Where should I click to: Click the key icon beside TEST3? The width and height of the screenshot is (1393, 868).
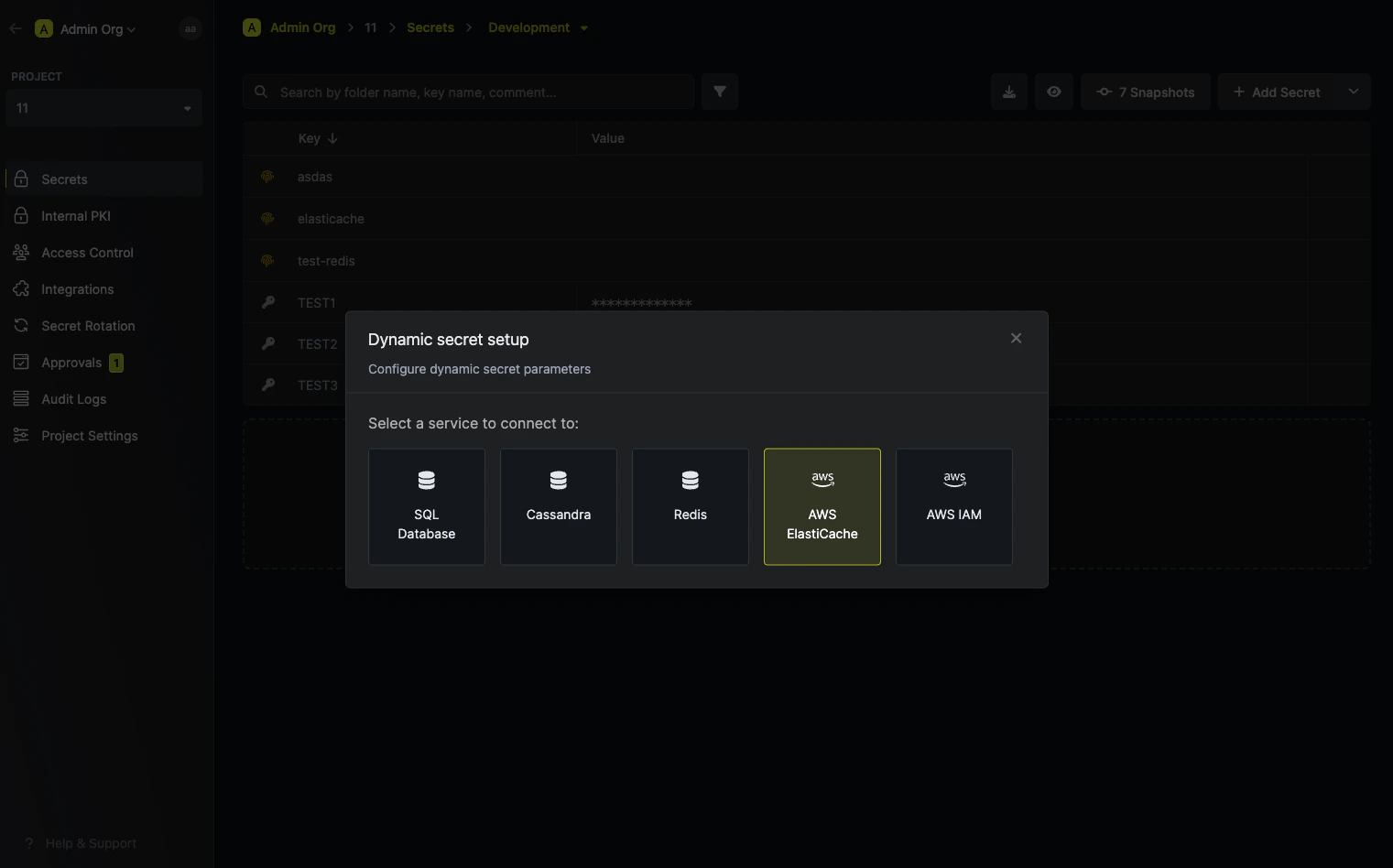coord(268,385)
